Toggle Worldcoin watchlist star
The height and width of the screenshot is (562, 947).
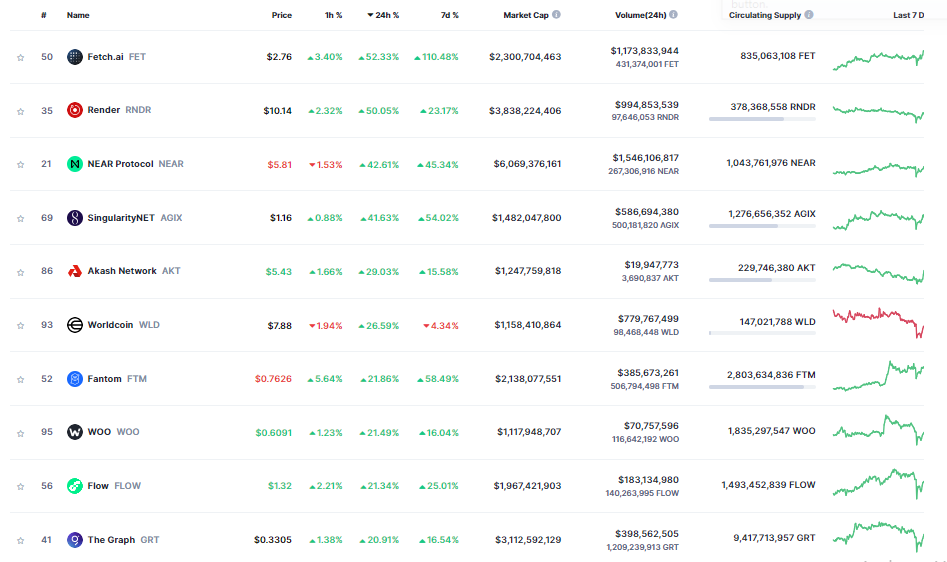coord(21,325)
